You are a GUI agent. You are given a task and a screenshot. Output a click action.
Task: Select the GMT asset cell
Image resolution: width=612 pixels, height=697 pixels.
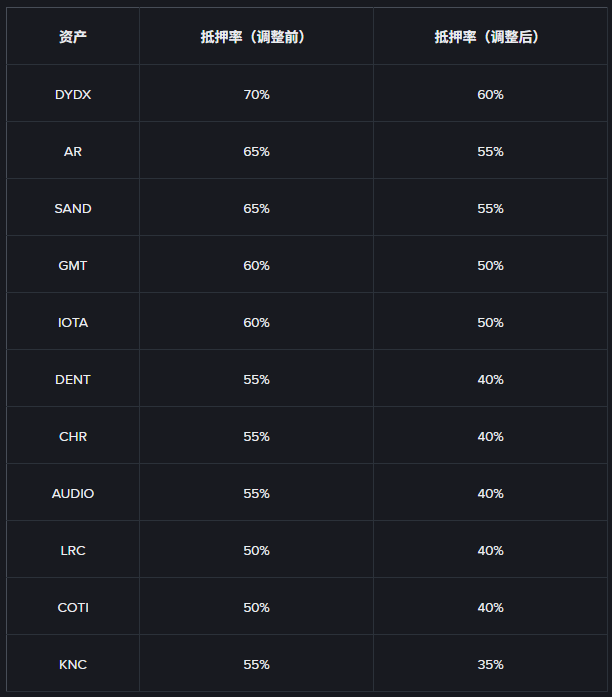pos(73,265)
